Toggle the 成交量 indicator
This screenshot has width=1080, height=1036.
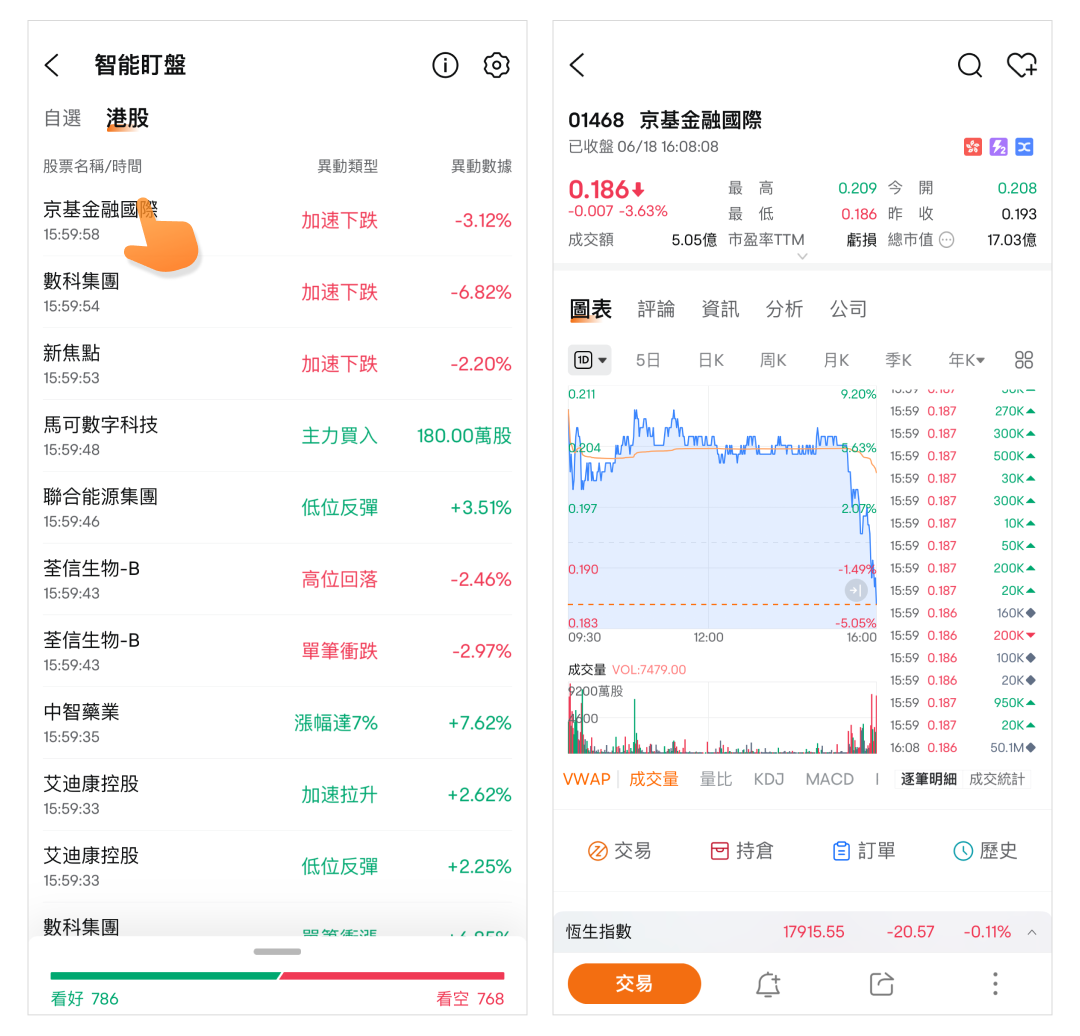653,779
